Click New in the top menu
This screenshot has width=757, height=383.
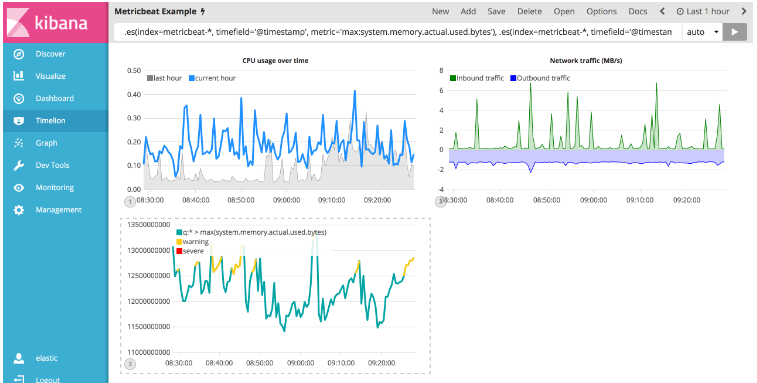point(440,11)
